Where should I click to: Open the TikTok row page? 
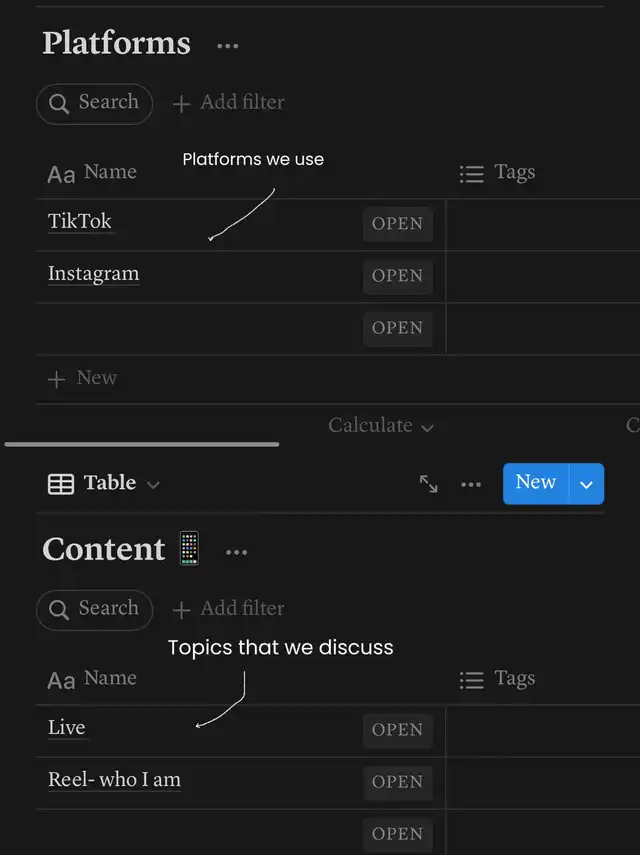397,224
